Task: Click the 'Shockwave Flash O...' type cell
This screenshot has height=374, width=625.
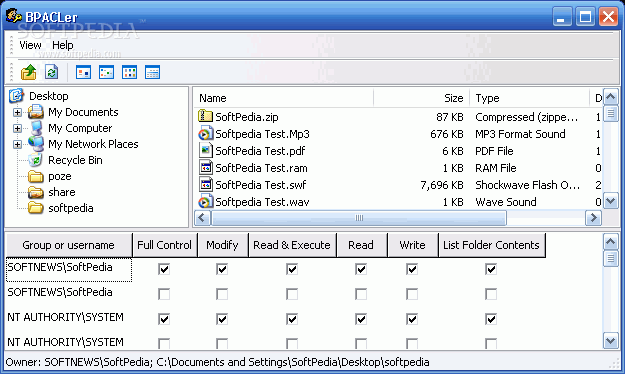Action: pyautogui.click(x=527, y=185)
